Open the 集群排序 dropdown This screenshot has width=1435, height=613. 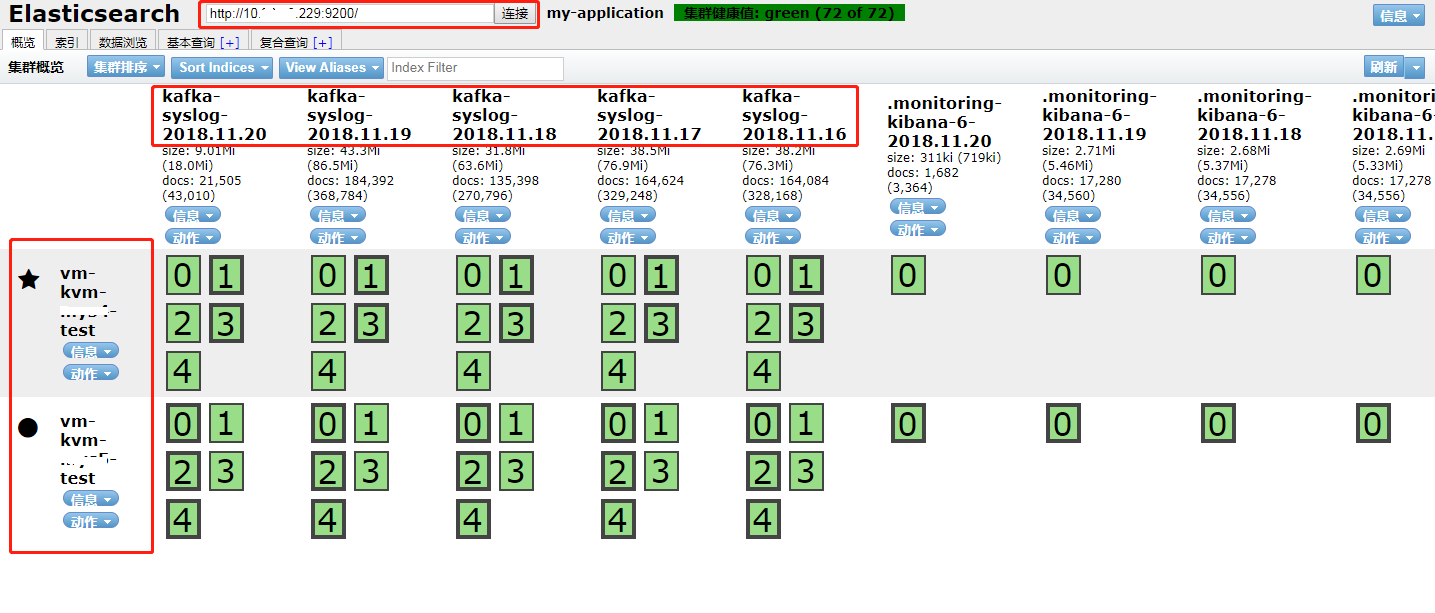tap(126, 67)
